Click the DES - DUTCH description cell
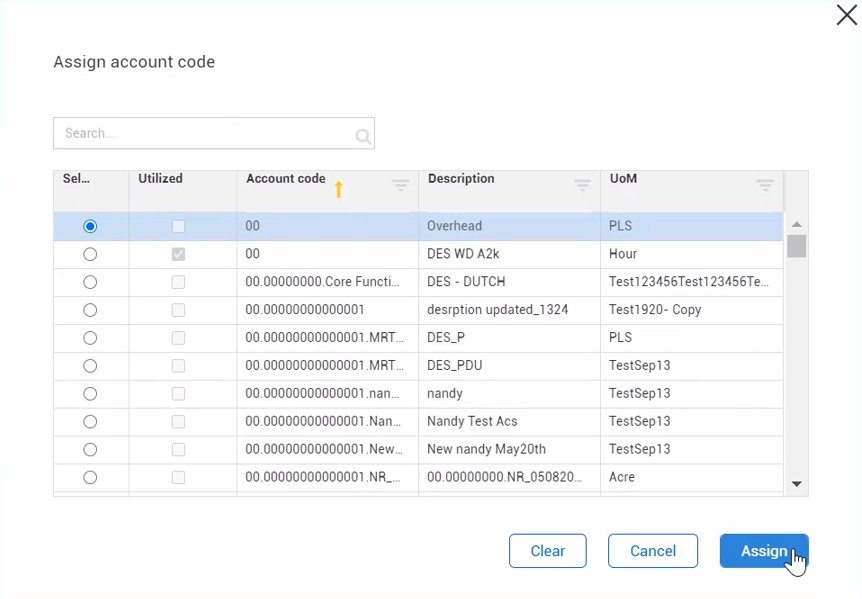This screenshot has height=599, width=862. click(x=510, y=282)
